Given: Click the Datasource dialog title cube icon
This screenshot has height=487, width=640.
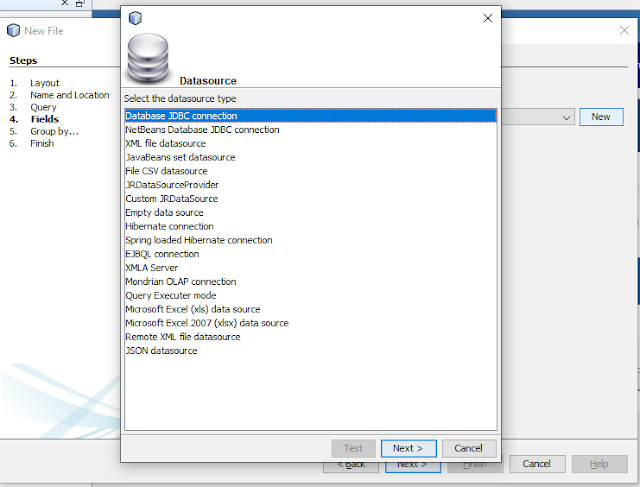Looking at the screenshot, I should tap(135, 18).
